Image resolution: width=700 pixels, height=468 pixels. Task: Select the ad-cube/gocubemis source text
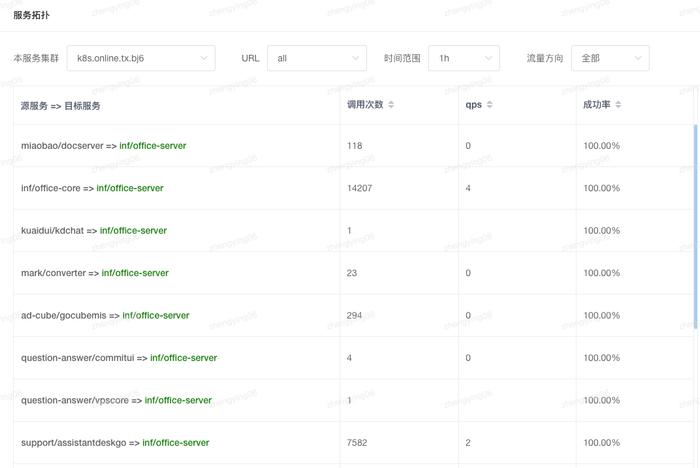(64, 315)
